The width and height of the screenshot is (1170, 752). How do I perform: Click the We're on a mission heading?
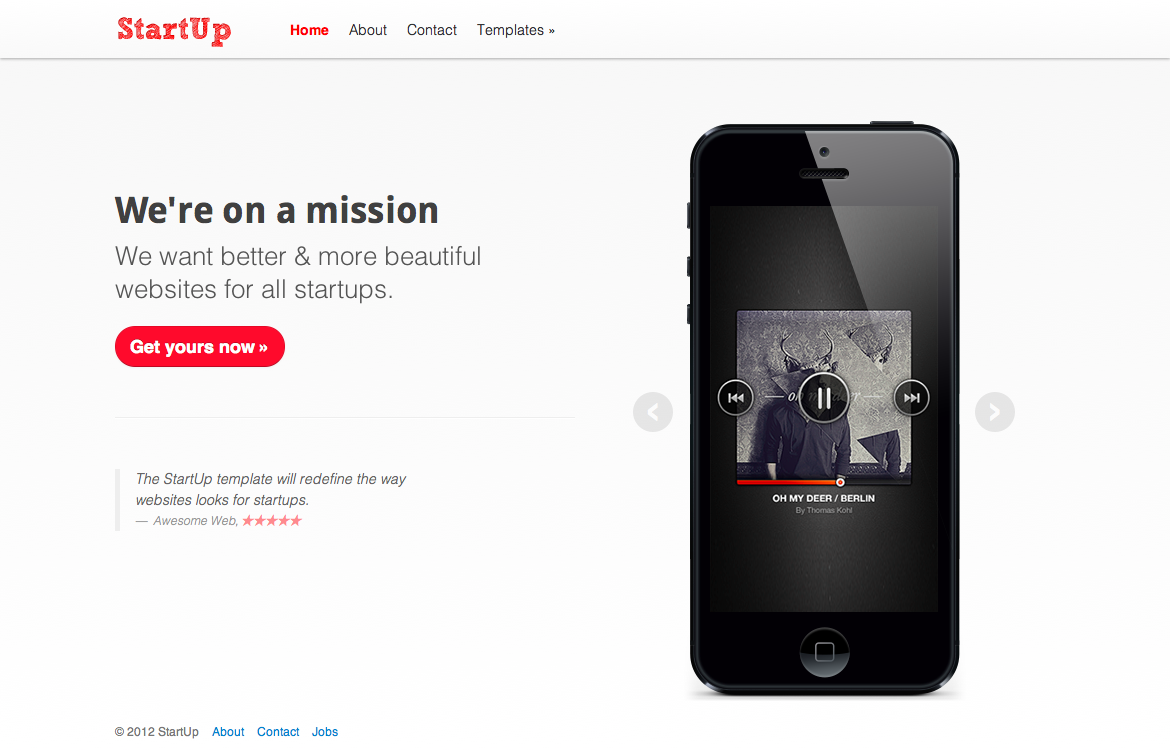click(277, 210)
